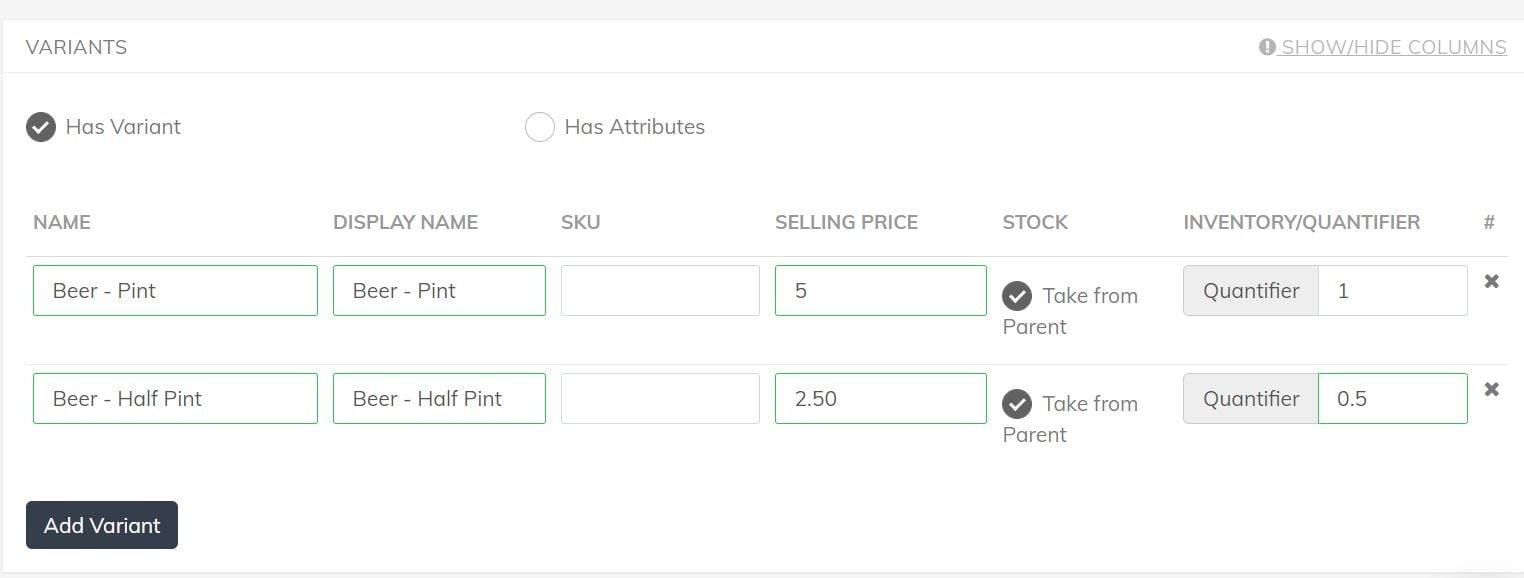Click the Take from Parent checkmark for Beer - Pint
The height and width of the screenshot is (578, 1524).
1017,295
